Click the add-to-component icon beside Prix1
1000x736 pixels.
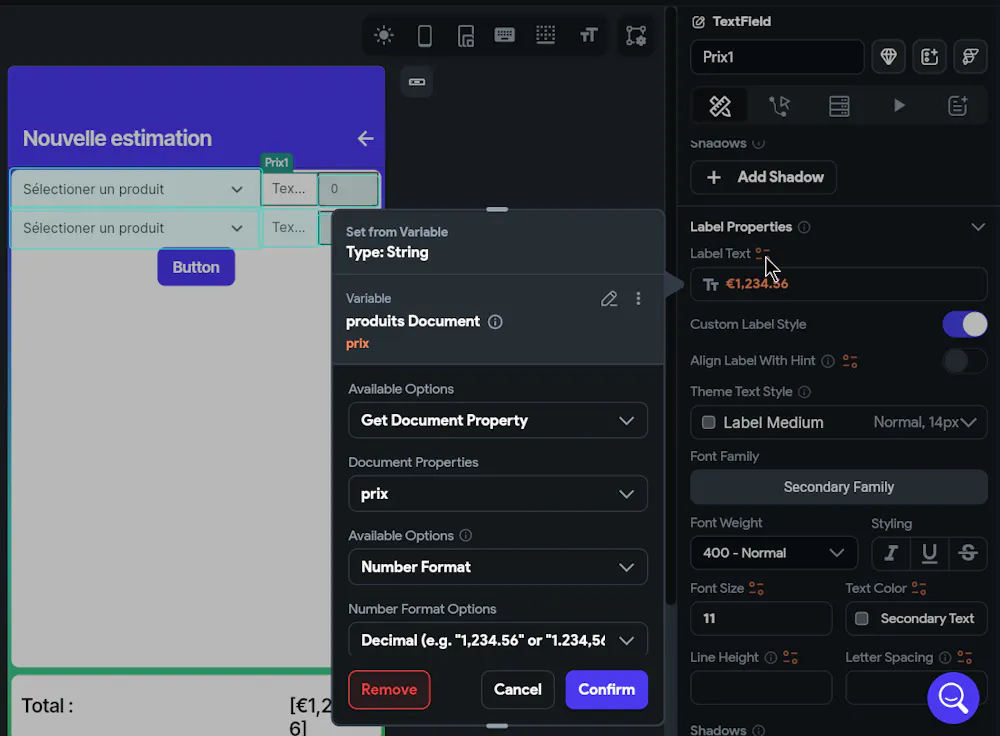(x=930, y=57)
